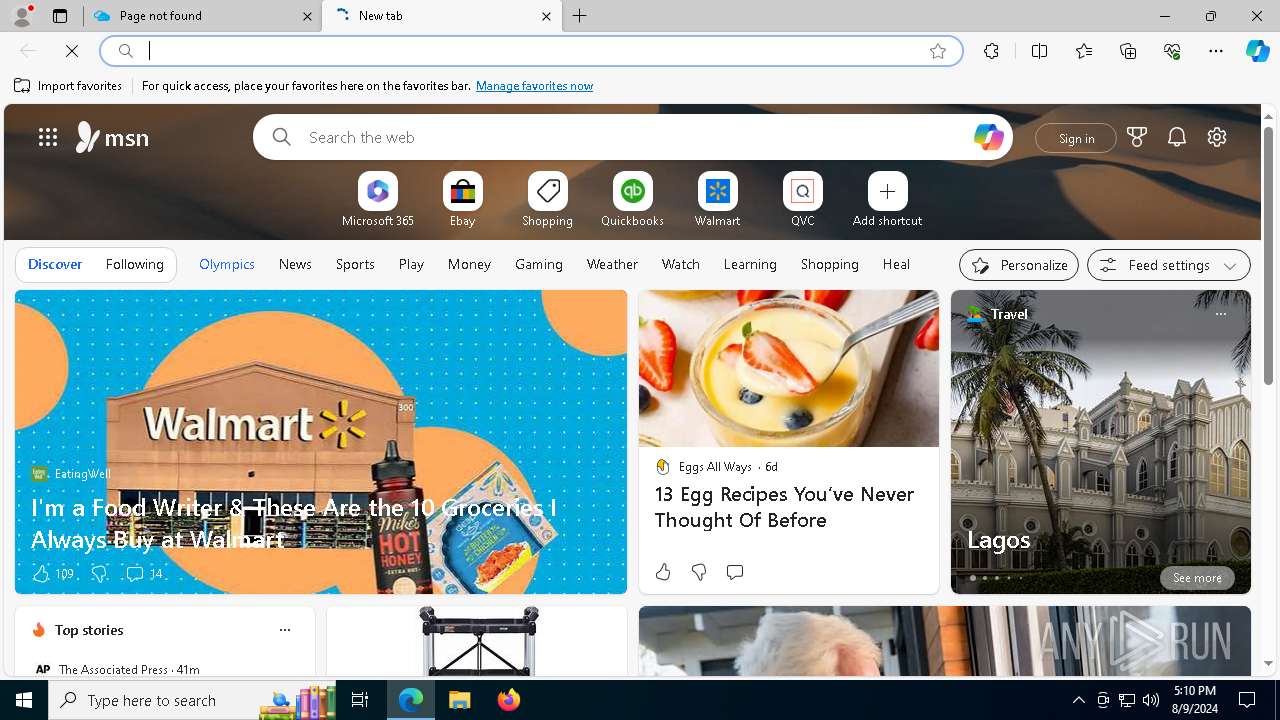Switch to the Discover tab

click(x=55, y=264)
